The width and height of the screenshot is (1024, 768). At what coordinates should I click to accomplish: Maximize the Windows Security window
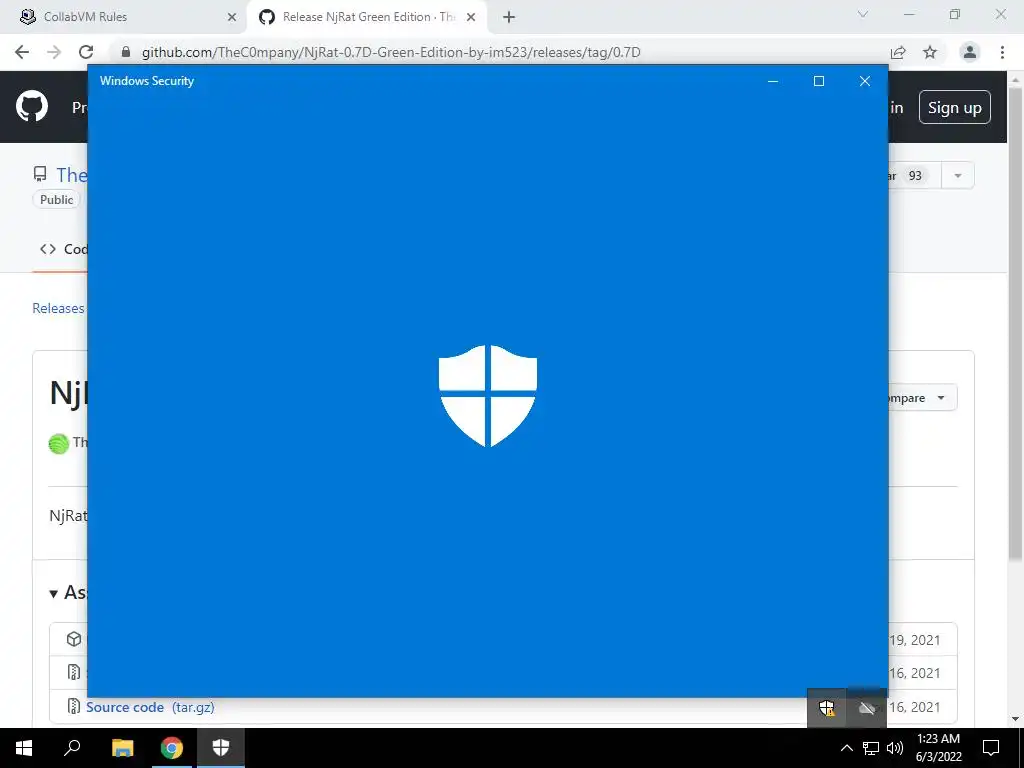[819, 81]
